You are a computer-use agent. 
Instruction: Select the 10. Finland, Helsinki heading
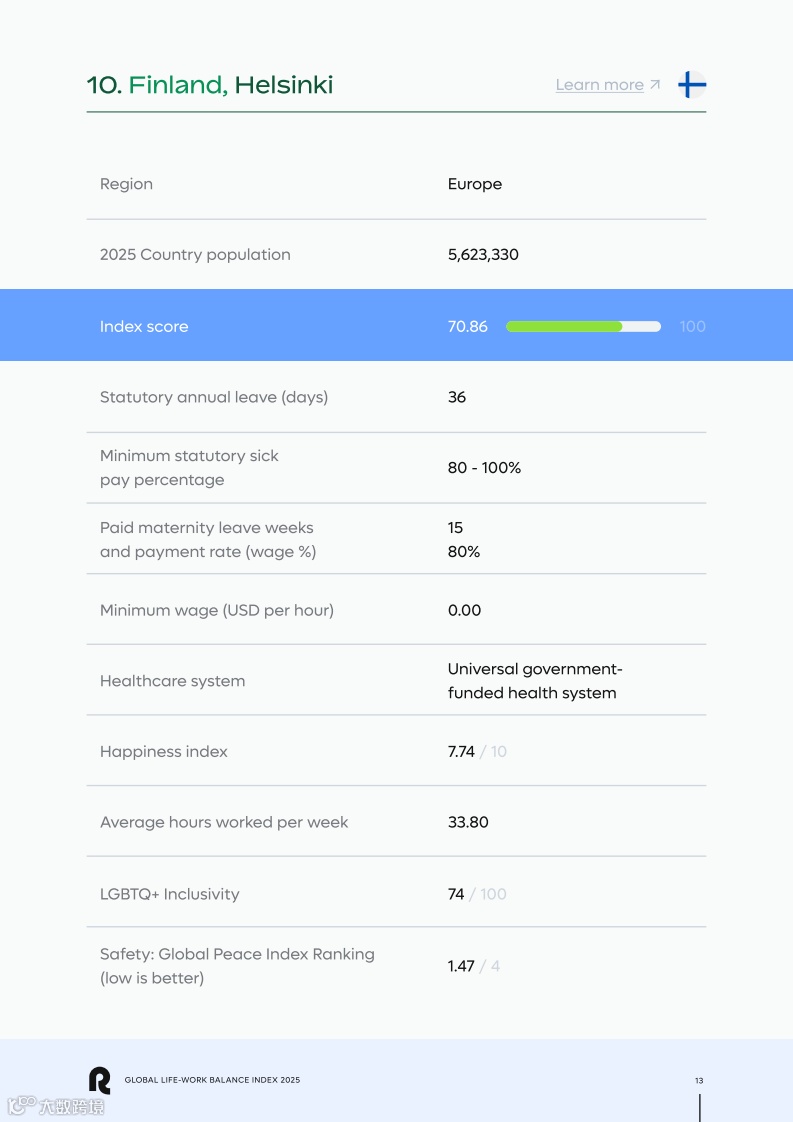pyautogui.click(x=210, y=85)
